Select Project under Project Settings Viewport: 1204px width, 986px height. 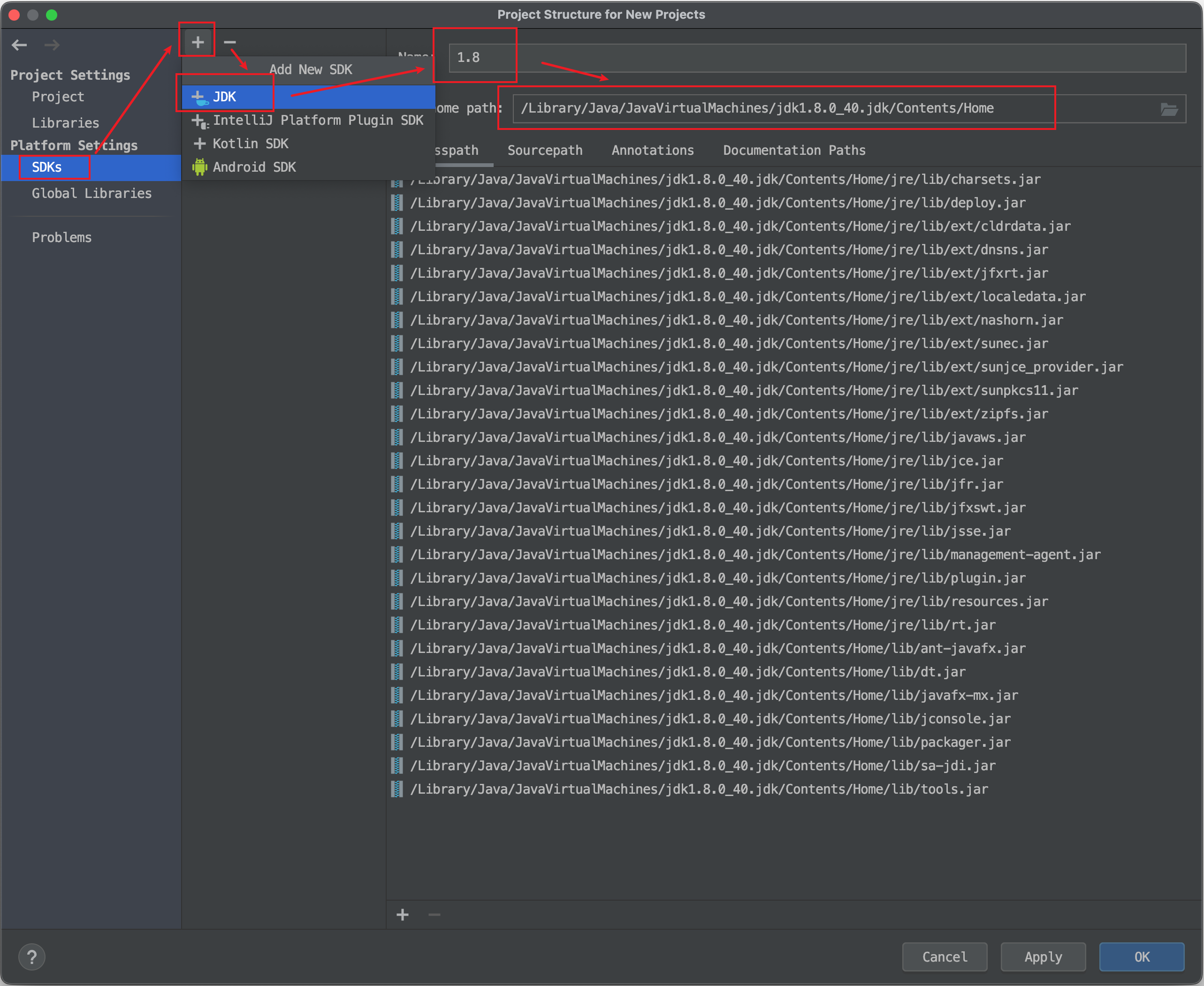tap(58, 97)
